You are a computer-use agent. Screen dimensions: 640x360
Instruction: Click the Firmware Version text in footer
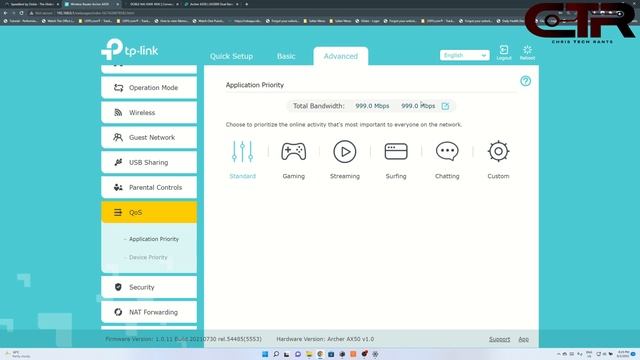184,339
